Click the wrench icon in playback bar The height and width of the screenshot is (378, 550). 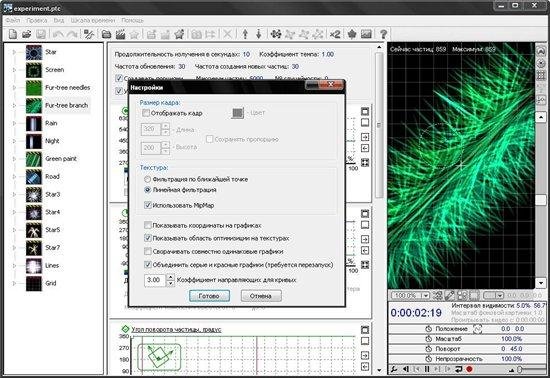[394, 369]
